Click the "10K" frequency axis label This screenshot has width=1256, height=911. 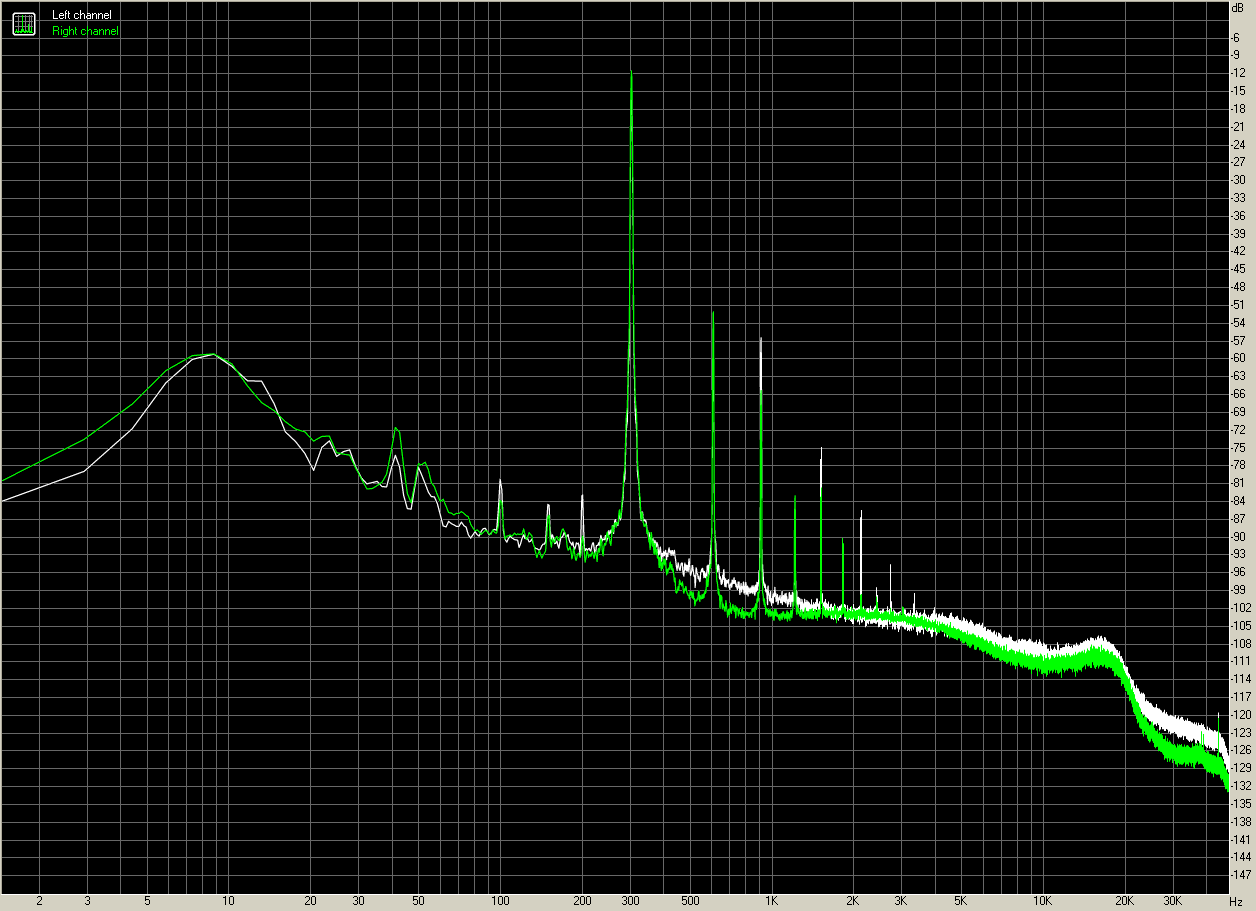pos(1042,901)
